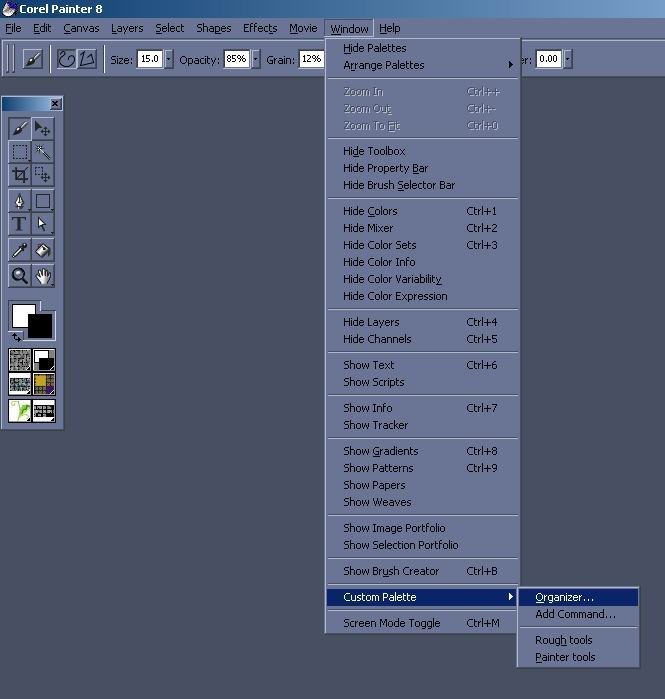Open dropdown arrow beside 0.00 field
This screenshot has height=699, width=665.
(x=567, y=59)
